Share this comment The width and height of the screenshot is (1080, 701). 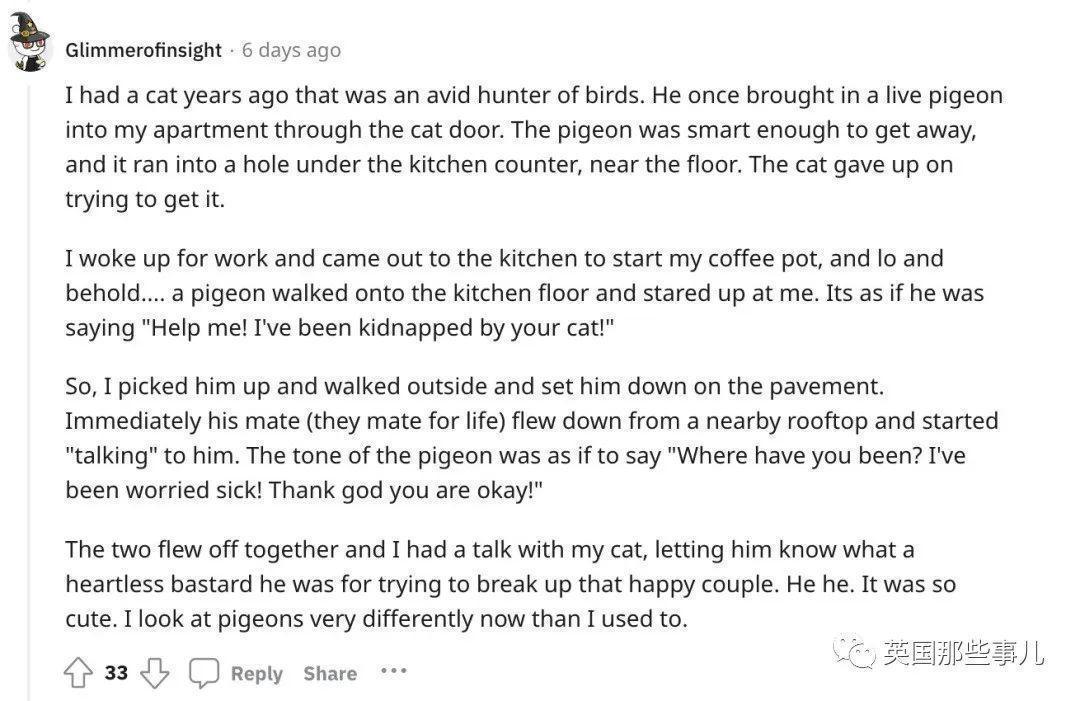[x=330, y=673]
